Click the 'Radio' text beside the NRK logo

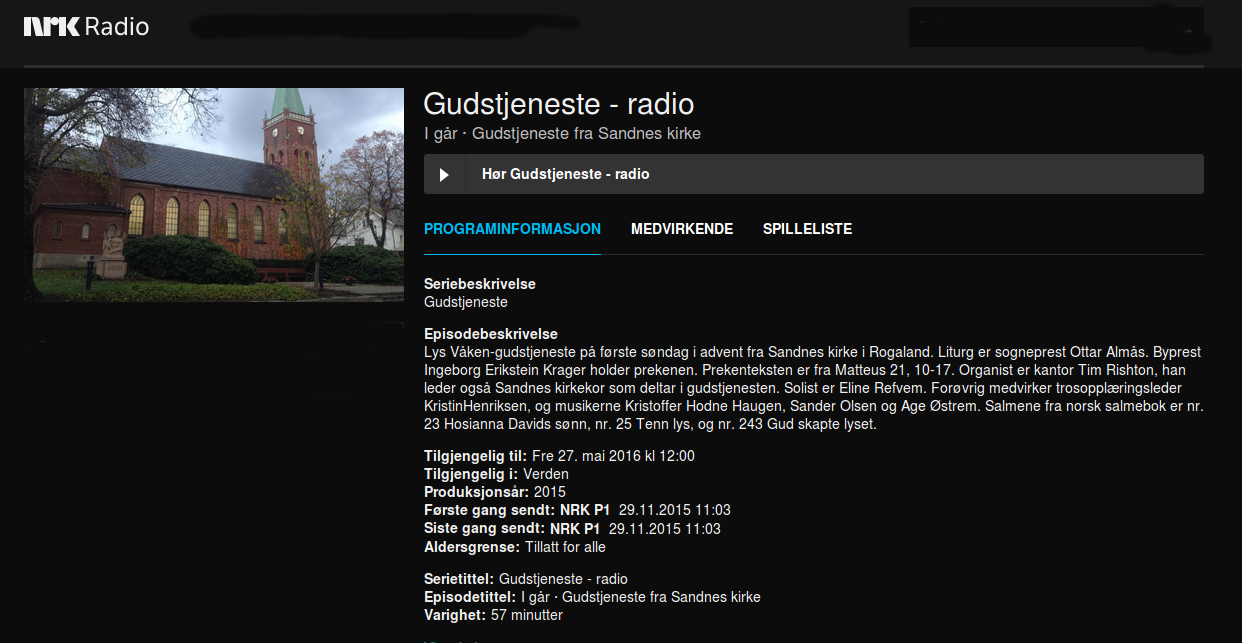(x=117, y=27)
